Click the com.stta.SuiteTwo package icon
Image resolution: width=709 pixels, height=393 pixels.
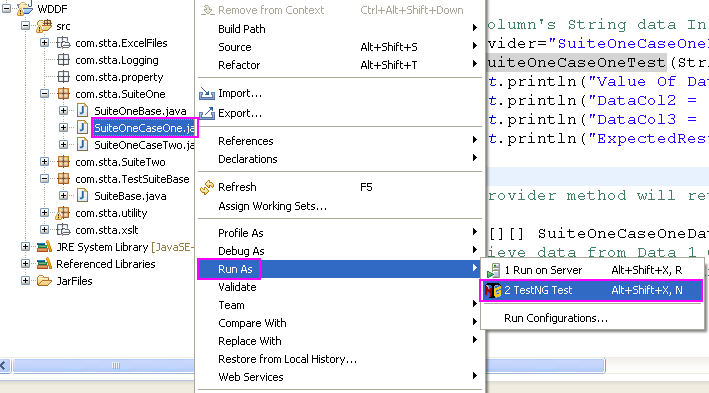(x=63, y=162)
